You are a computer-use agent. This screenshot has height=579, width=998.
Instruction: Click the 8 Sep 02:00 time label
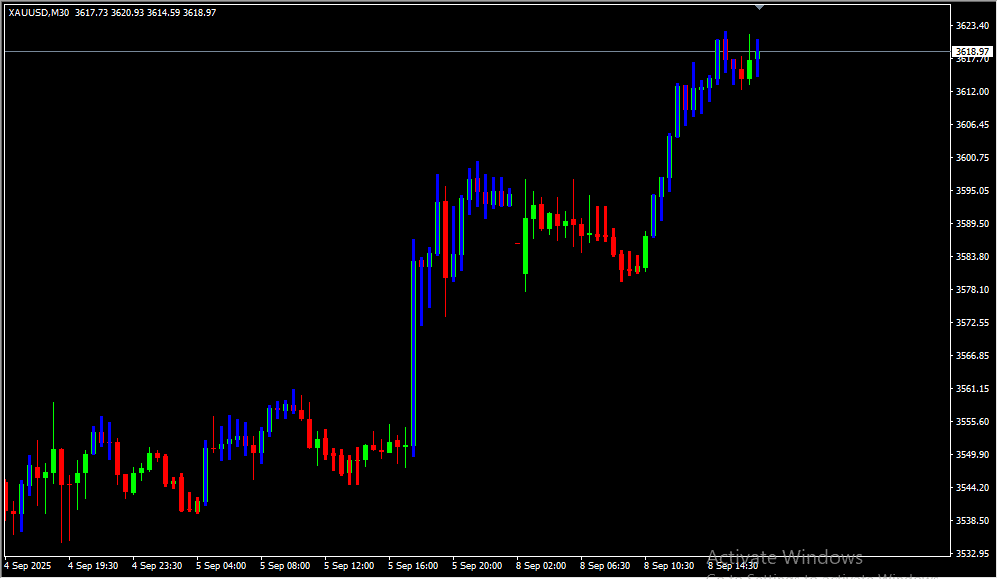pos(541,566)
